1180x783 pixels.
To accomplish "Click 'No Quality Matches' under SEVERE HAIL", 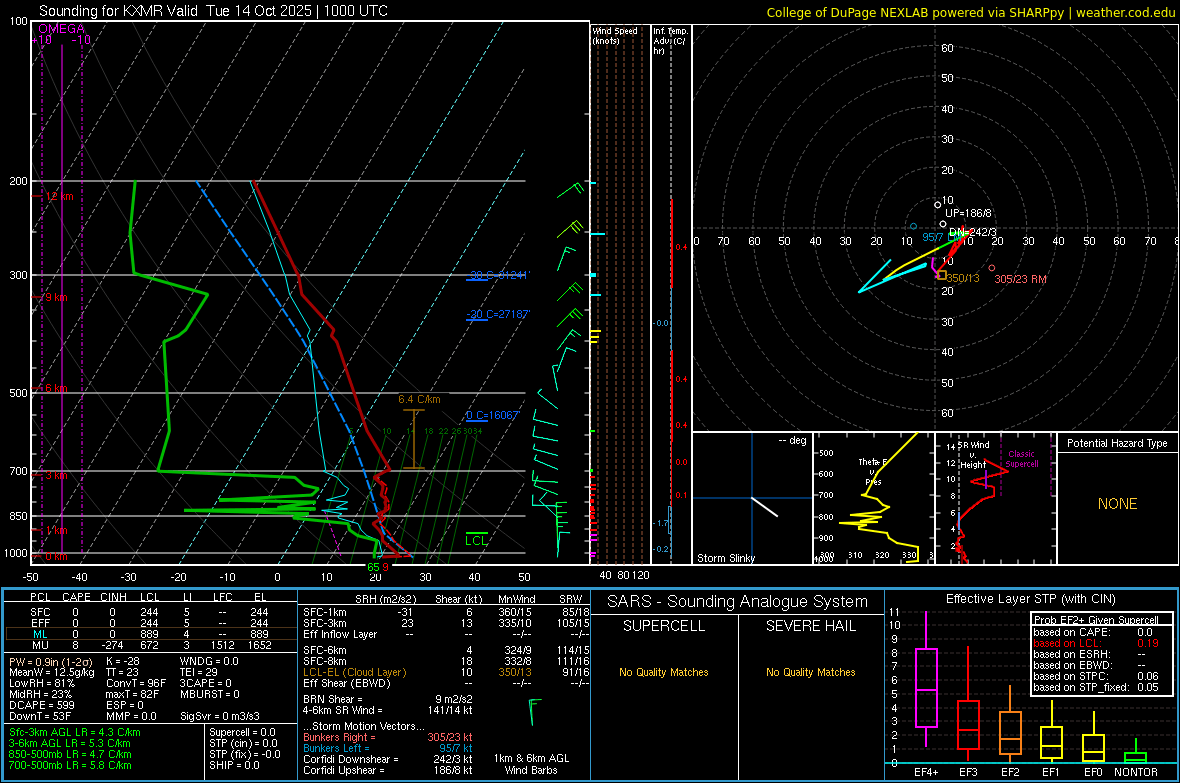I will [x=810, y=672].
